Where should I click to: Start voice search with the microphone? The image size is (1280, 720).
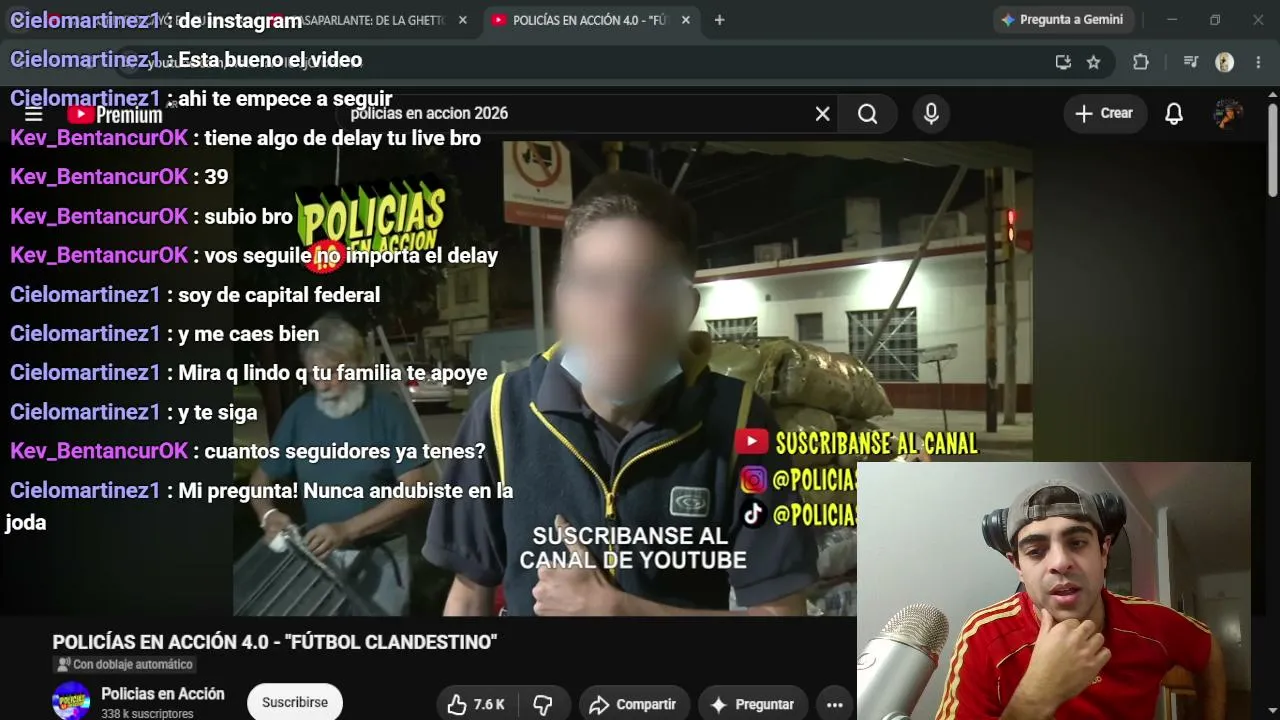coord(931,114)
